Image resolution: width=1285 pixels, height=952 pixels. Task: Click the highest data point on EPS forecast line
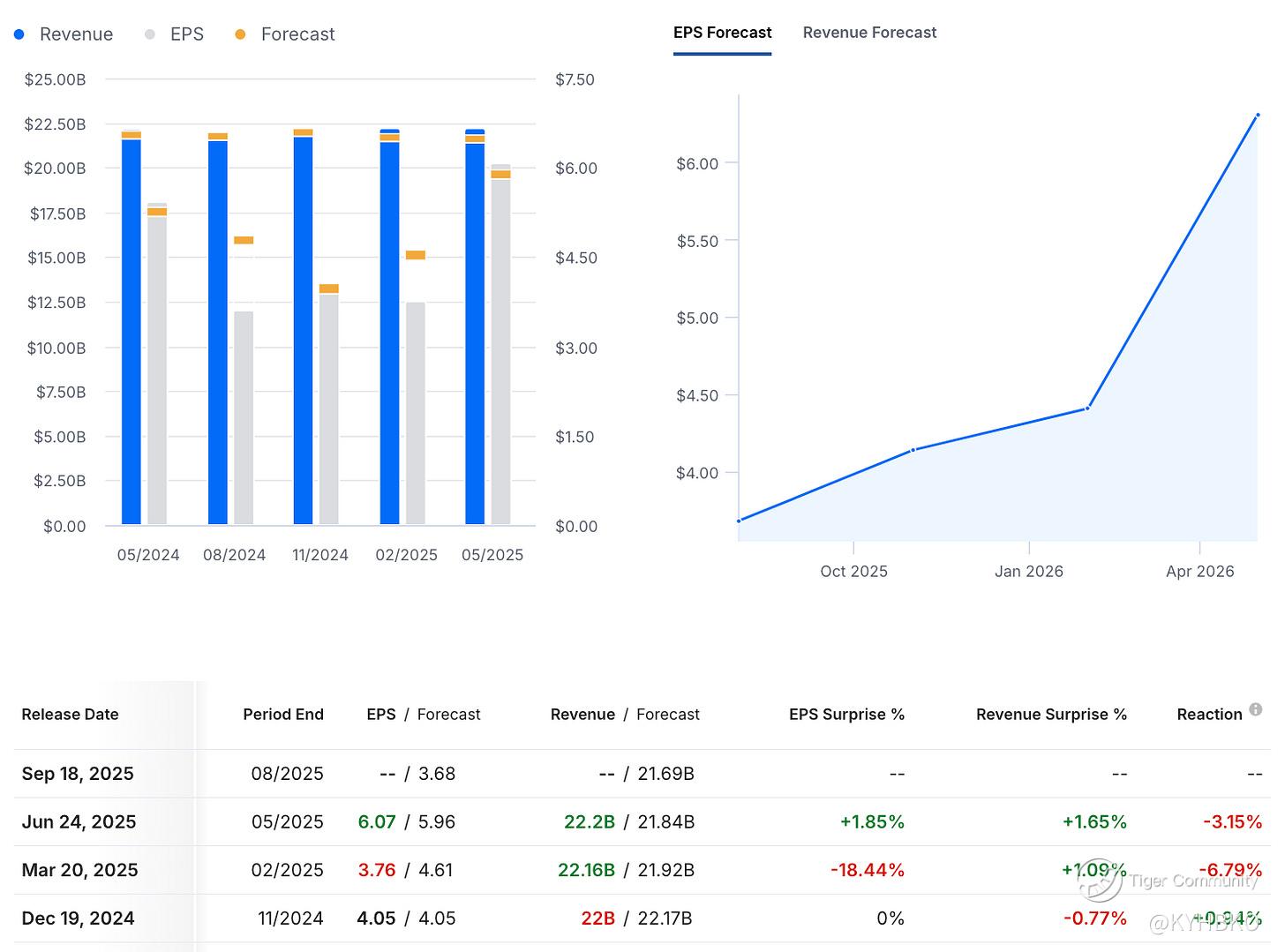click(1258, 116)
